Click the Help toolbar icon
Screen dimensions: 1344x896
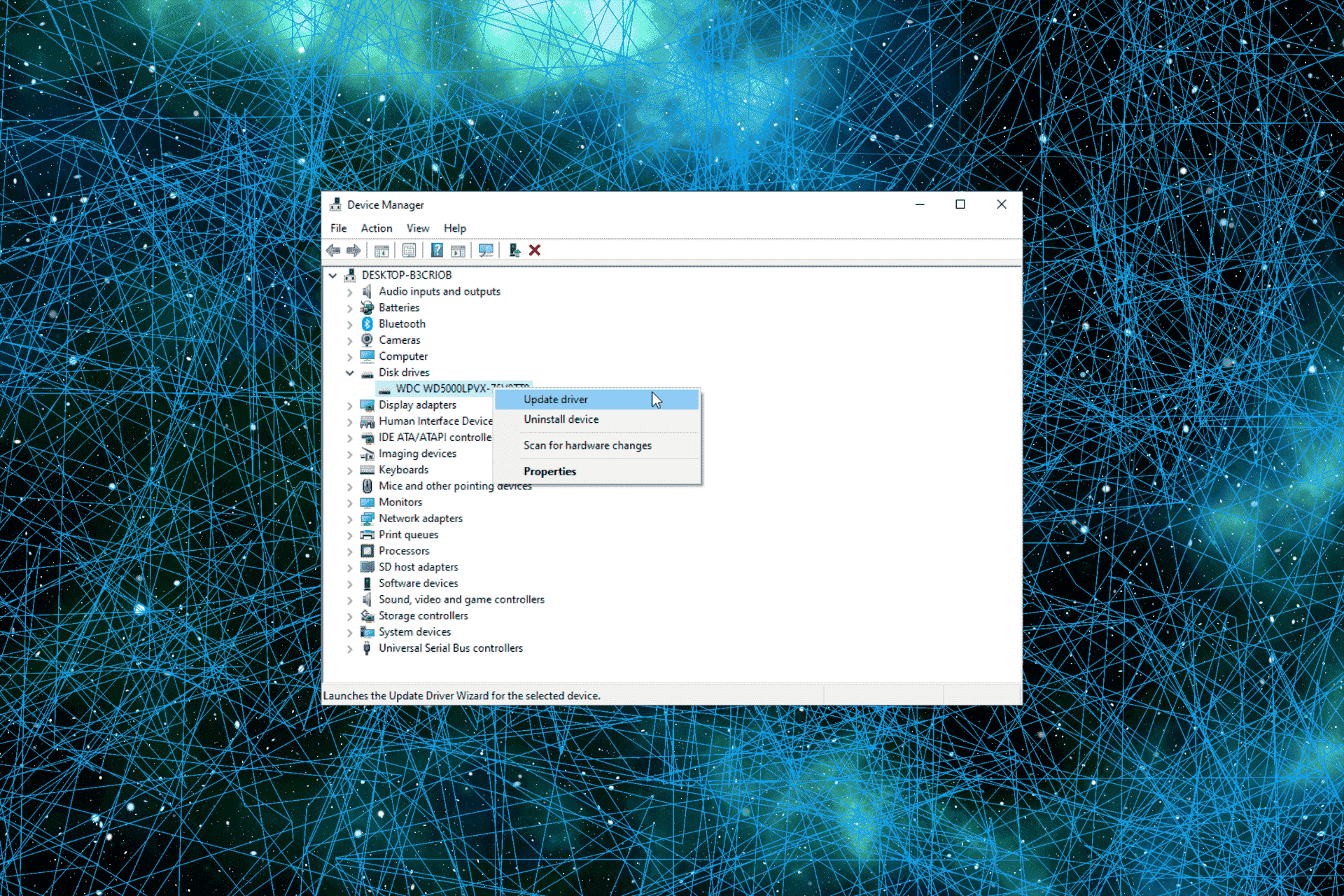coord(437,250)
